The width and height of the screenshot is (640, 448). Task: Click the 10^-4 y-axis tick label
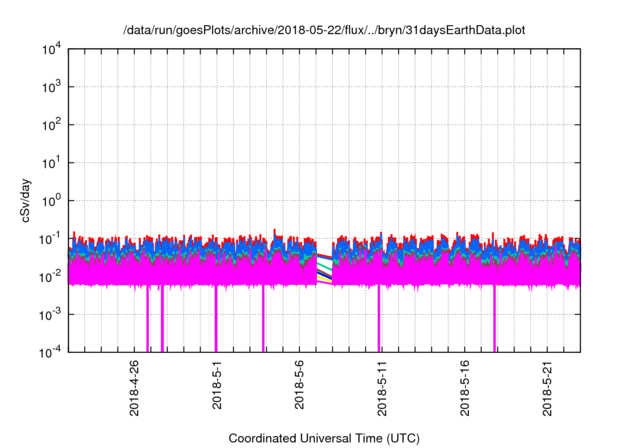(51, 352)
